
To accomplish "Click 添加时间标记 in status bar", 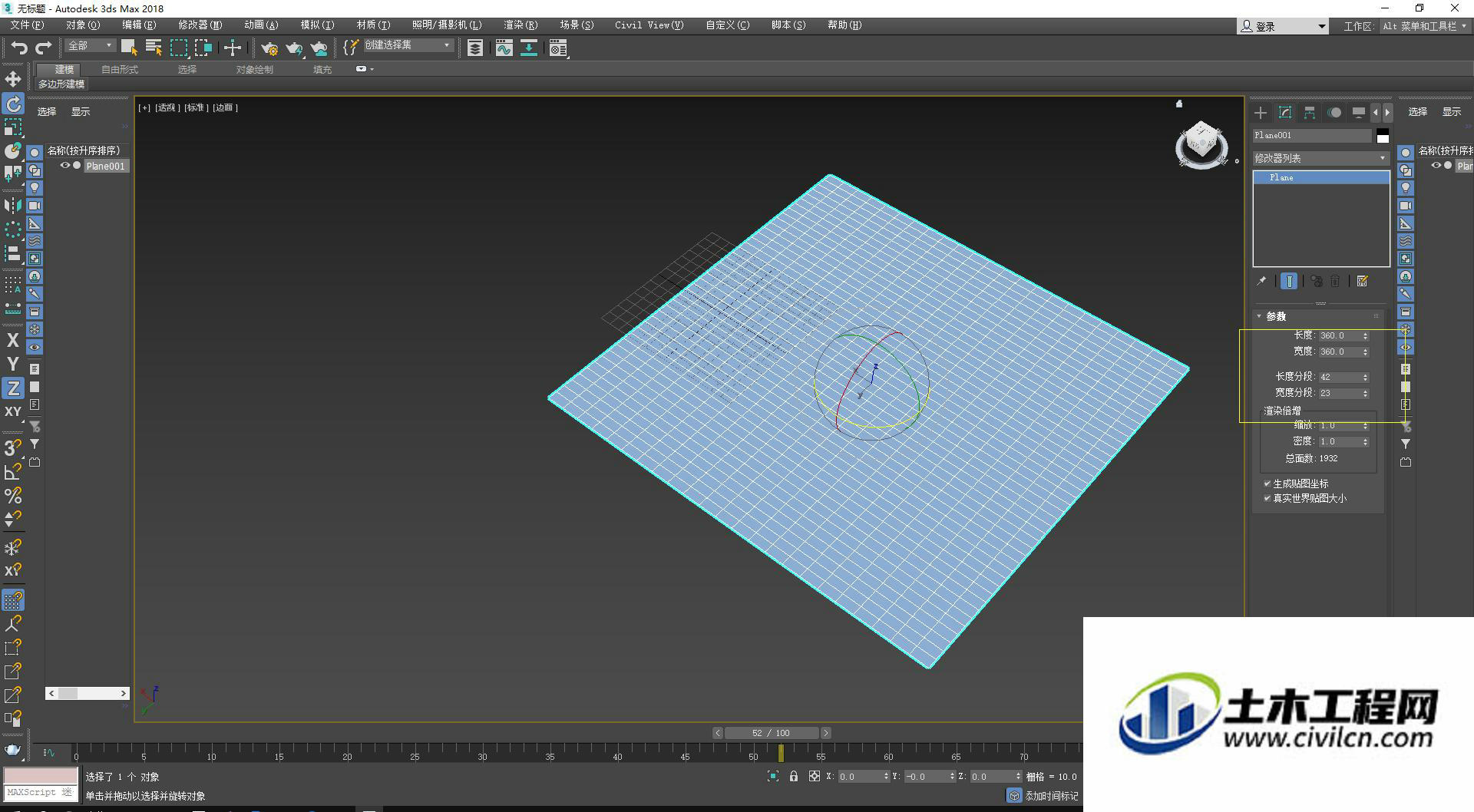I will click(x=1051, y=797).
